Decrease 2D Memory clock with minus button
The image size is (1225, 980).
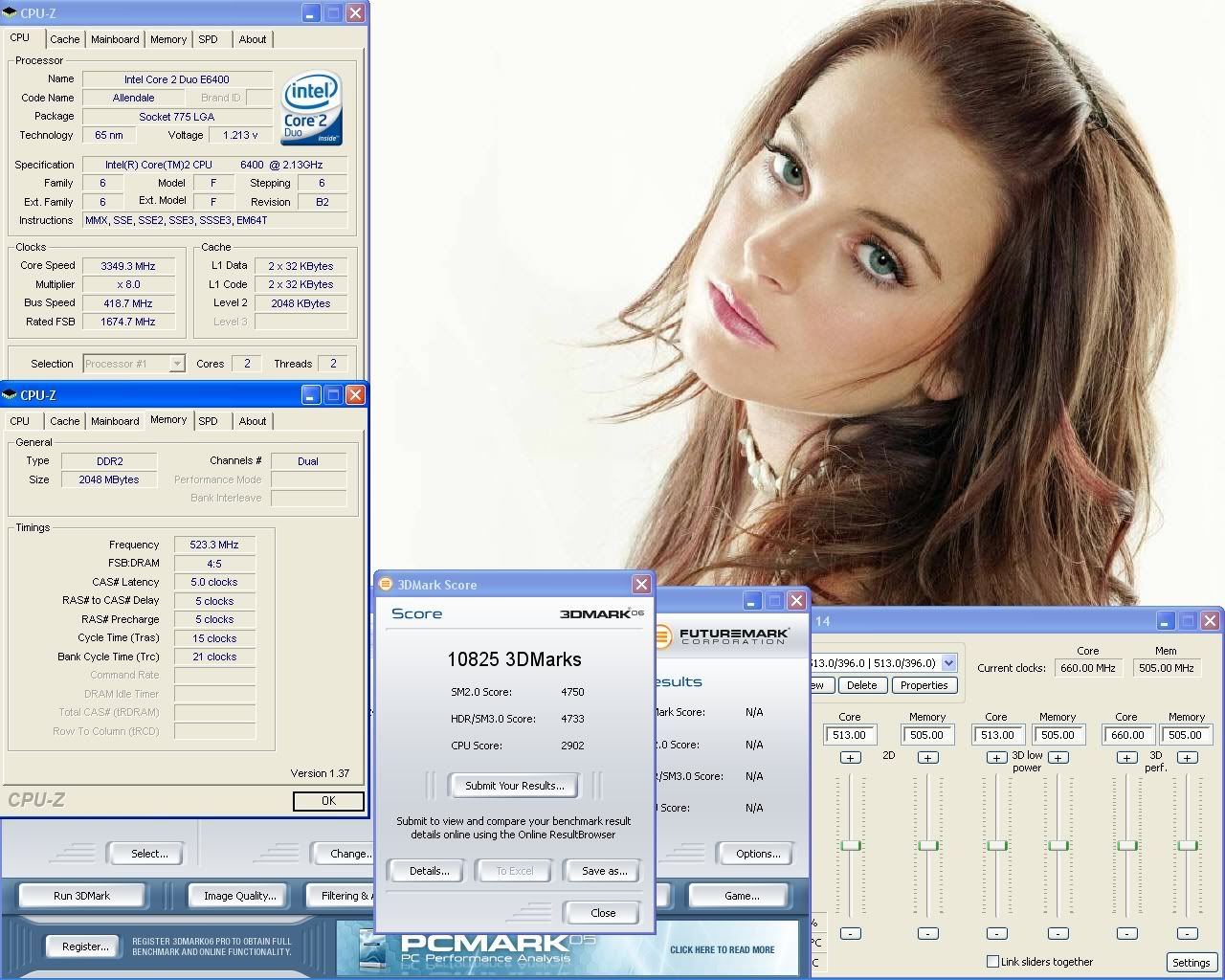coord(927,933)
